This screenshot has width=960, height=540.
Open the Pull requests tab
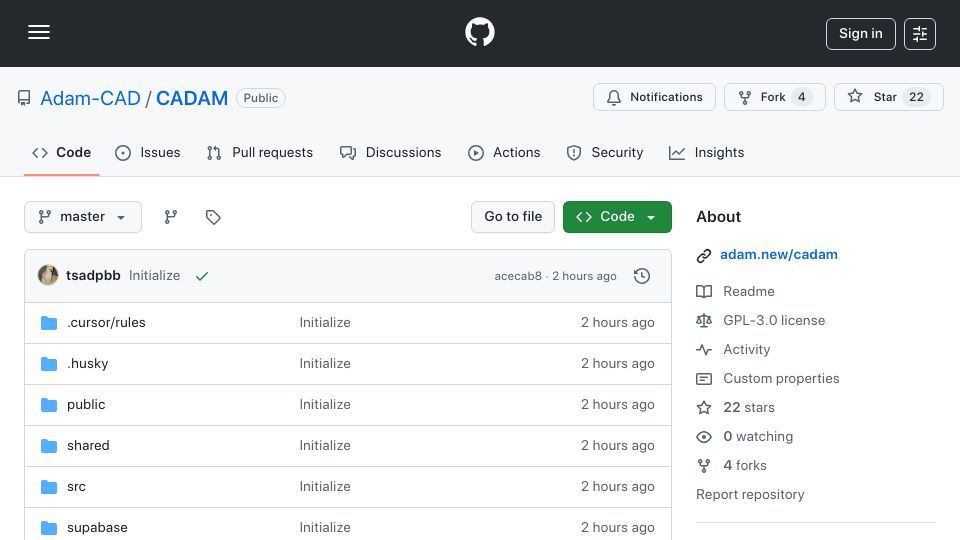pos(260,152)
